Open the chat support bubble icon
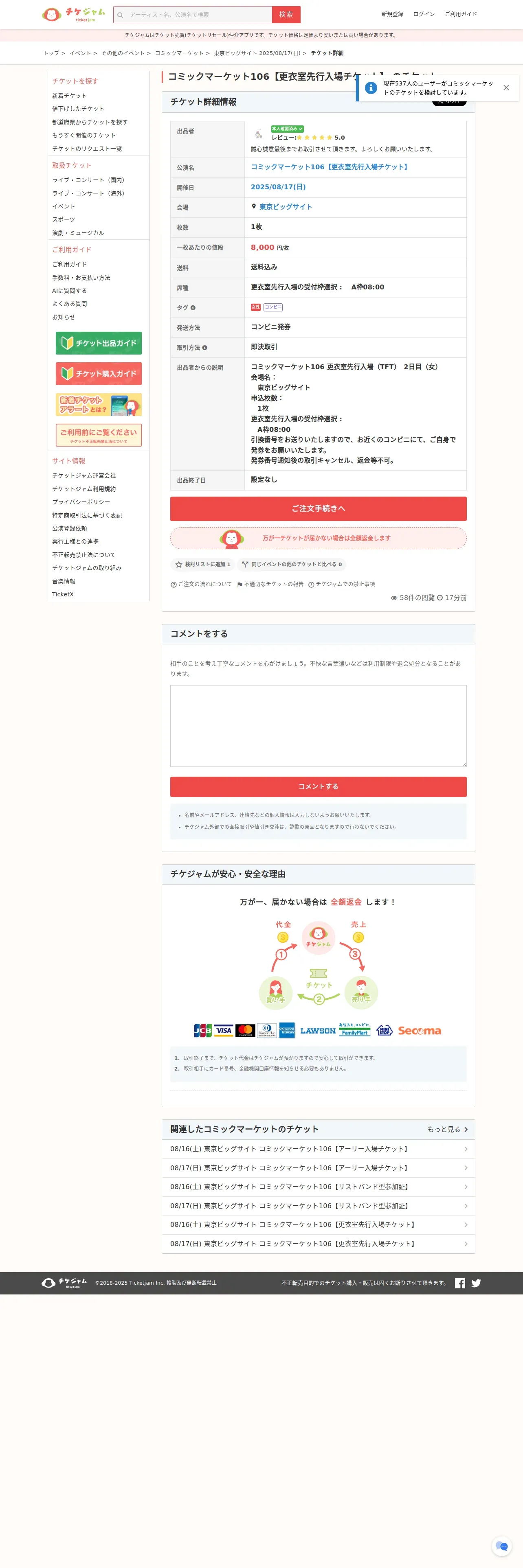 pyautogui.click(x=502, y=1546)
